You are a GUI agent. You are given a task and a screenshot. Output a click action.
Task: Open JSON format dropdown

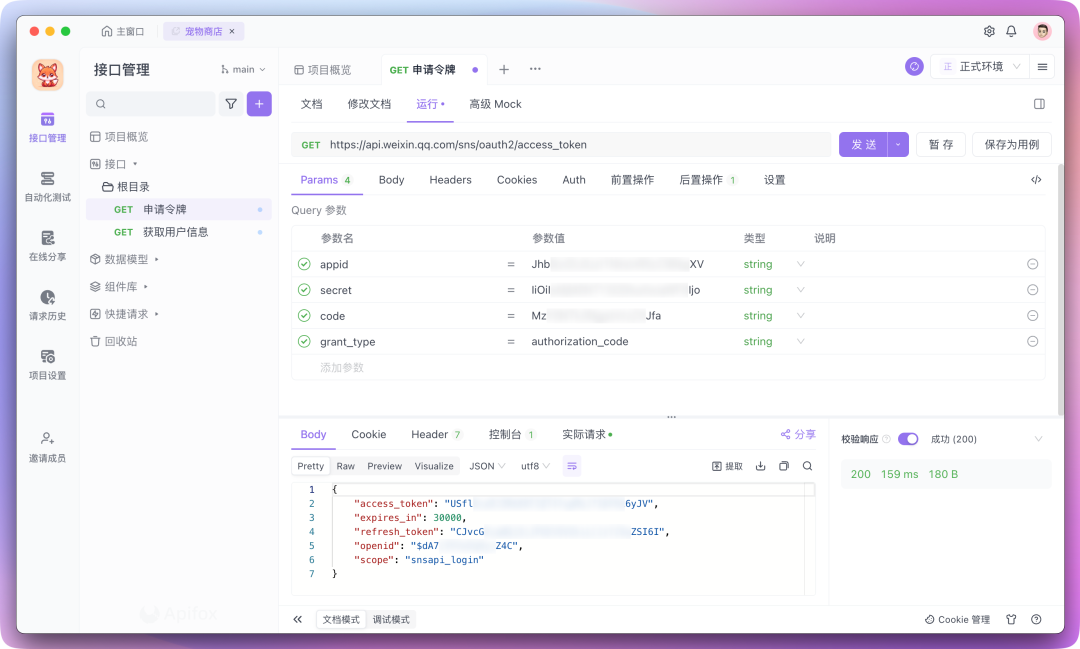pyautogui.click(x=487, y=466)
